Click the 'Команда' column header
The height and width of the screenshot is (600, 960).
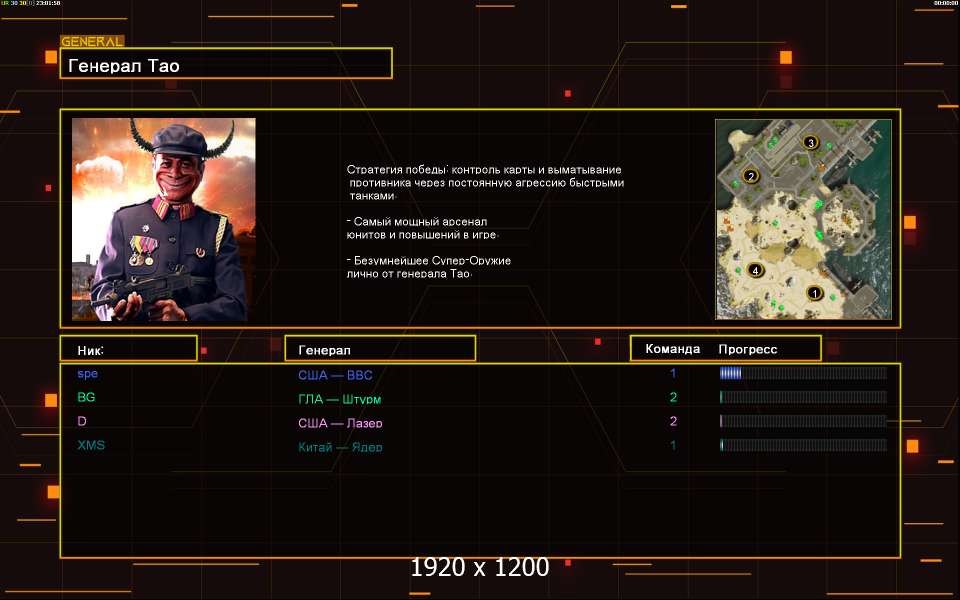pyautogui.click(x=672, y=349)
